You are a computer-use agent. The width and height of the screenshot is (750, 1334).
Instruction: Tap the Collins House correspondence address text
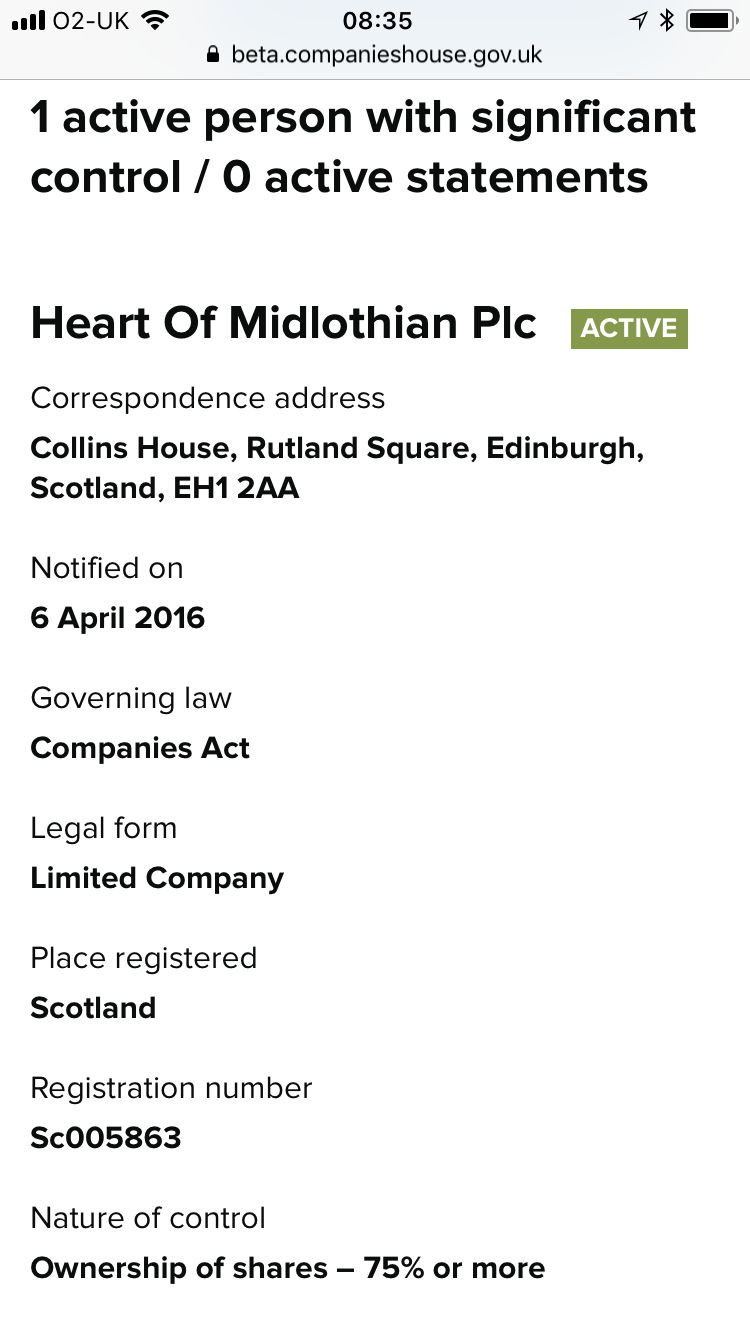point(338,467)
